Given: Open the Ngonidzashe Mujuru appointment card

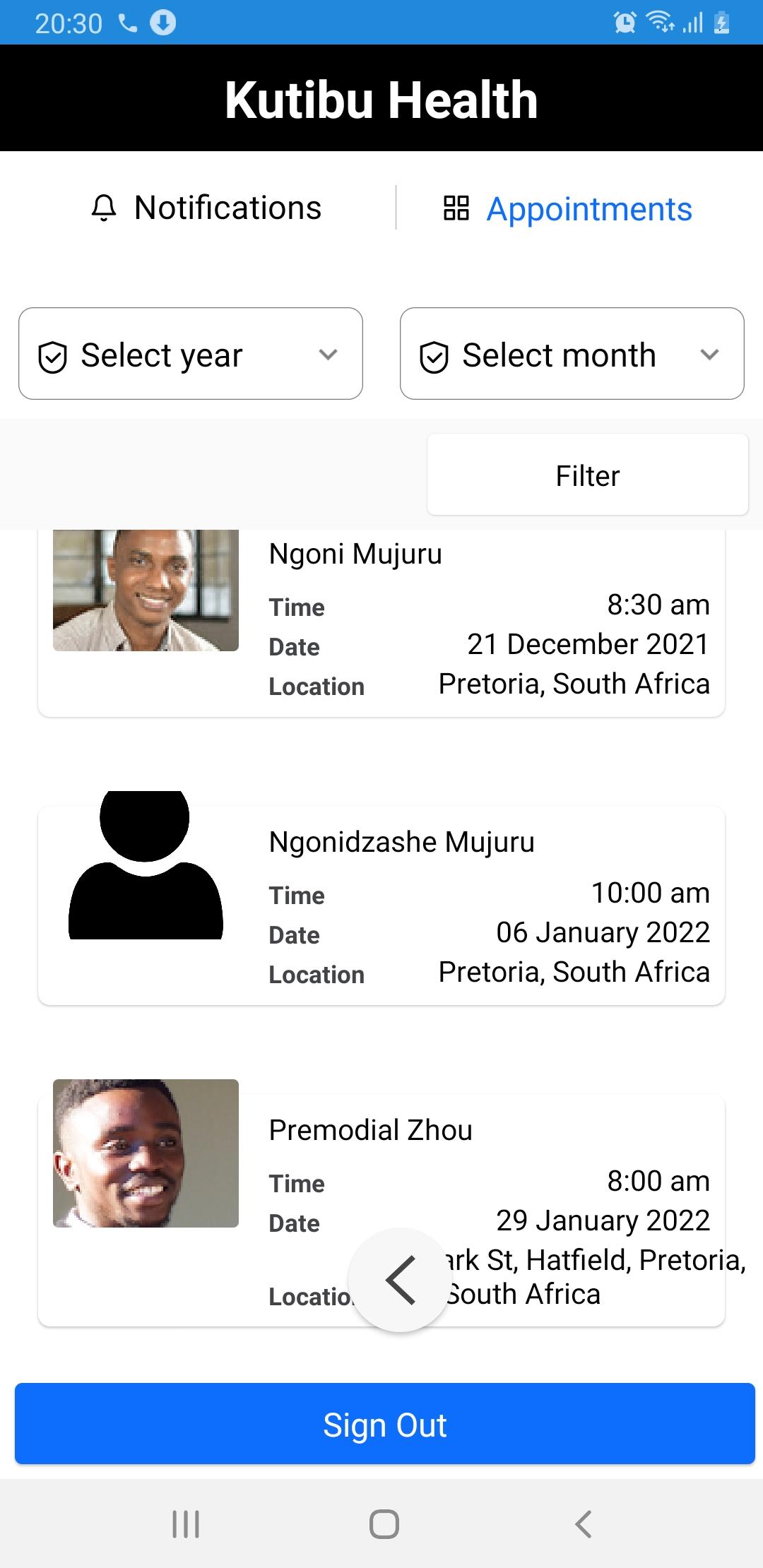Looking at the screenshot, I should coord(381,905).
